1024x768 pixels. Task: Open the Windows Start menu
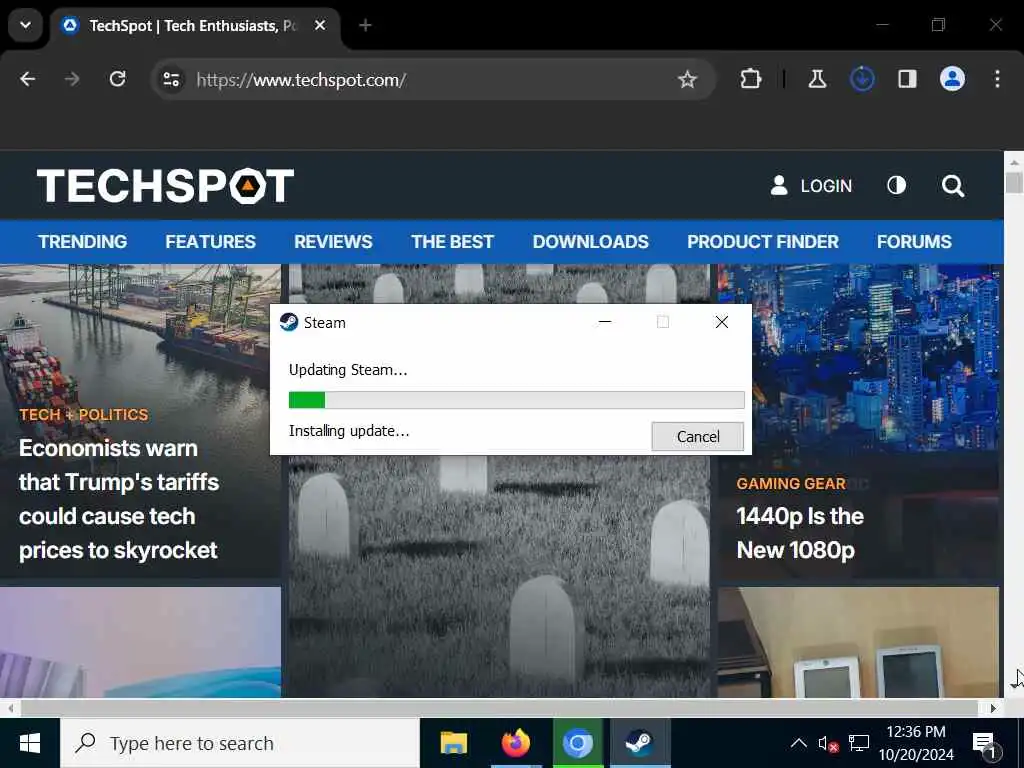29,743
